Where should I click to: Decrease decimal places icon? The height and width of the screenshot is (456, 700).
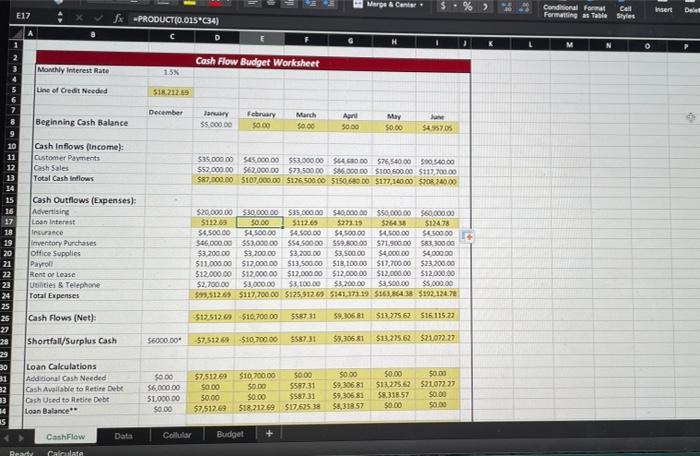[x=524, y=8]
